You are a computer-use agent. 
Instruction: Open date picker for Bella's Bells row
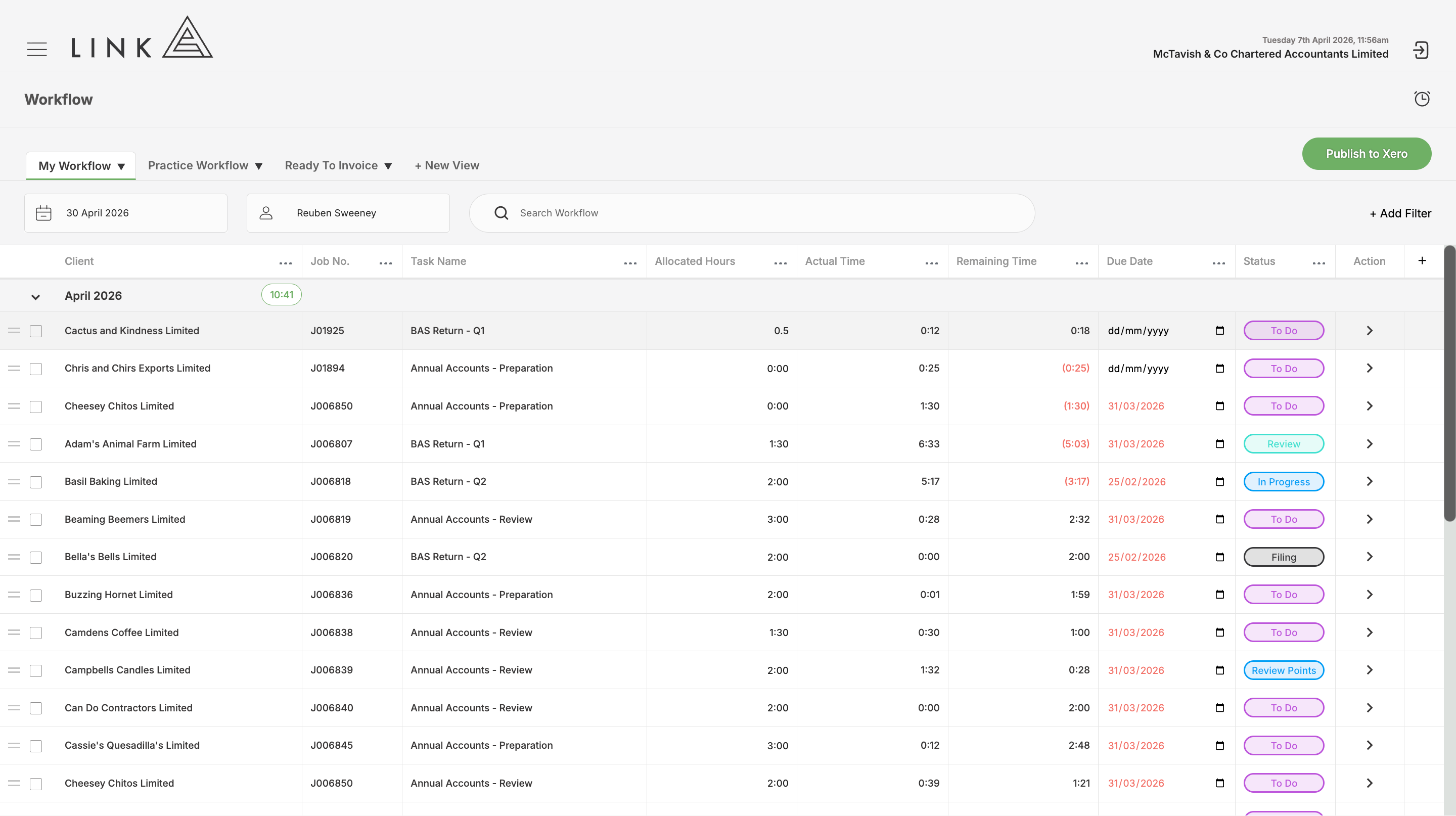[1220, 557]
